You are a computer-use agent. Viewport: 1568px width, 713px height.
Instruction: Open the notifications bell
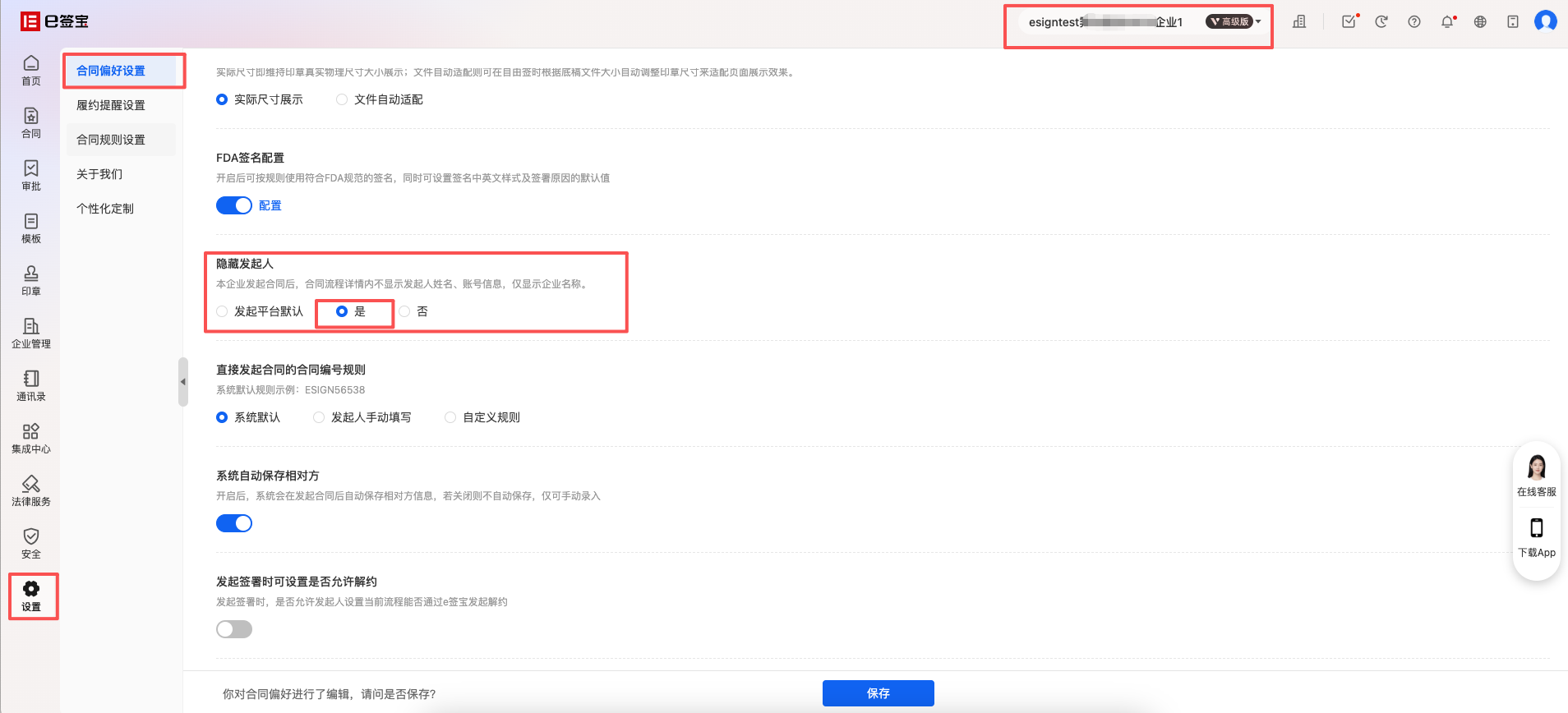click(1448, 22)
